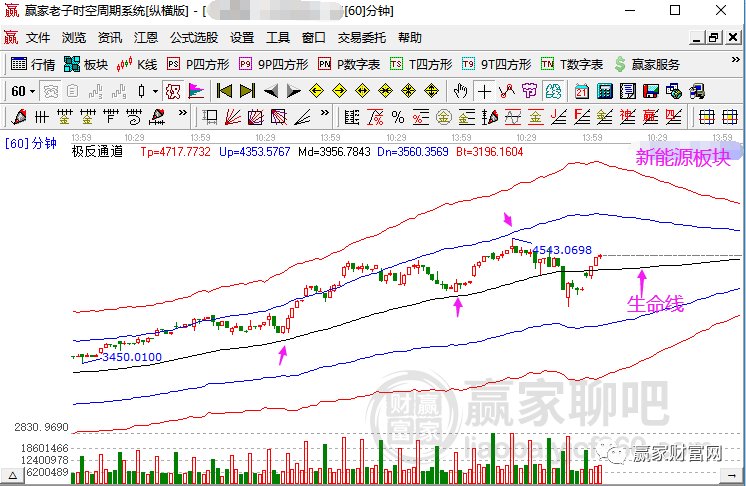Open the 行情 quotes view
The width and height of the screenshot is (746, 486).
(32, 64)
